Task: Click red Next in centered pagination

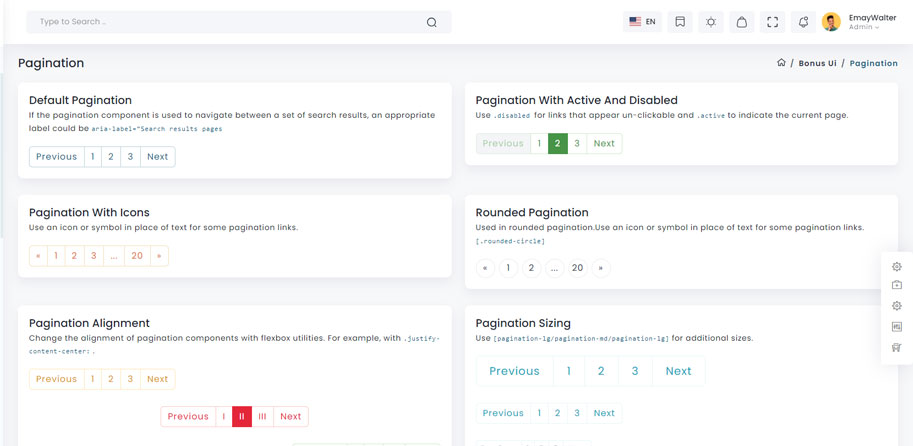Action: click(291, 416)
